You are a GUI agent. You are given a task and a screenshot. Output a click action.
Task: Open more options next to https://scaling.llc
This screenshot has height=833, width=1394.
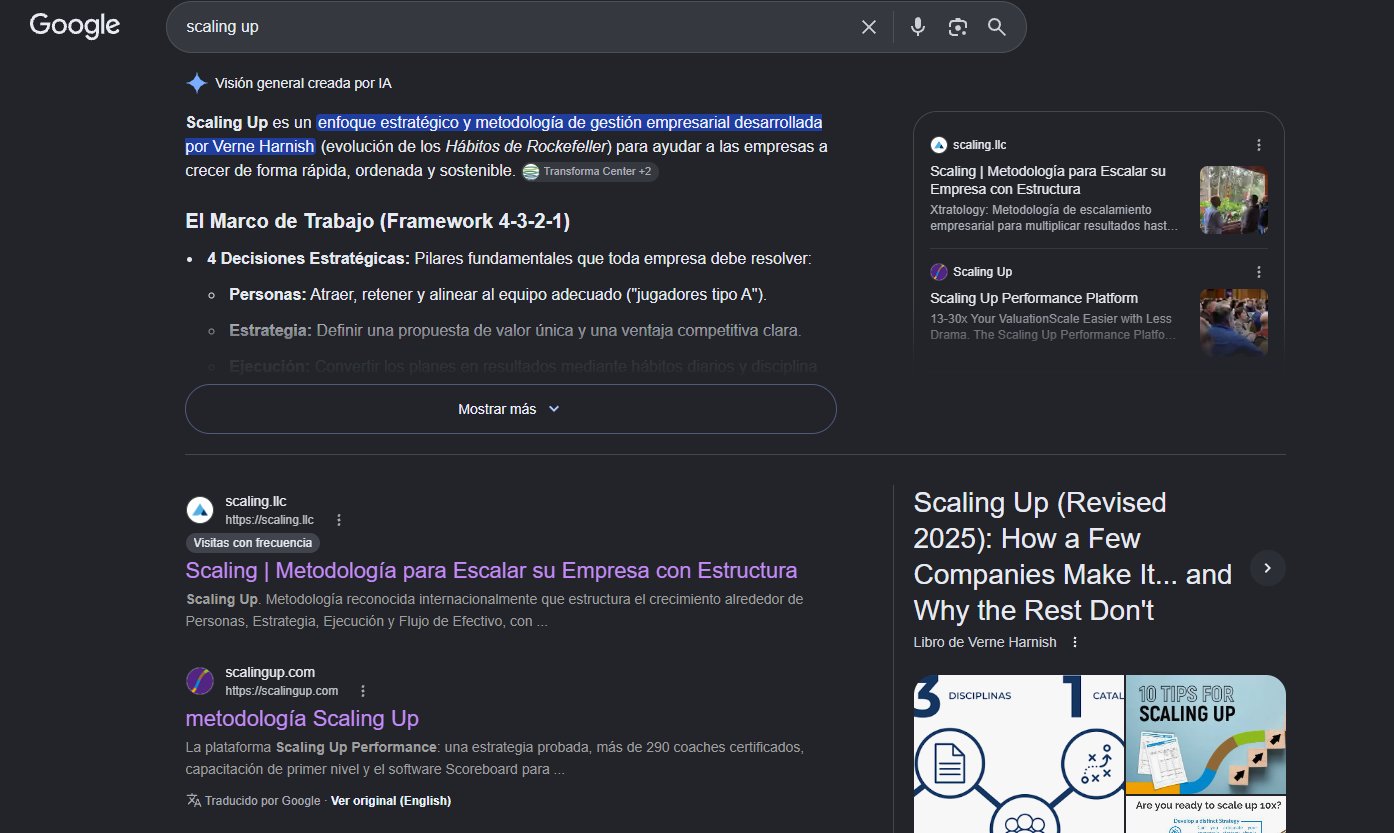pos(339,520)
